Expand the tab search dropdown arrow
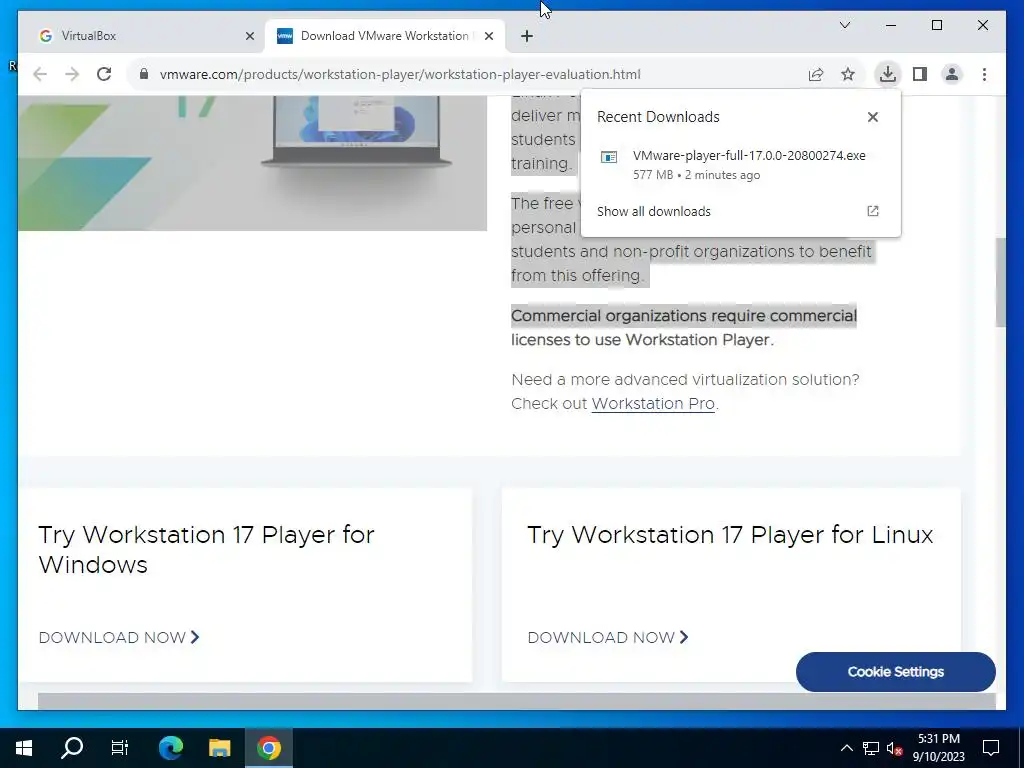1024x768 pixels. coord(844,25)
